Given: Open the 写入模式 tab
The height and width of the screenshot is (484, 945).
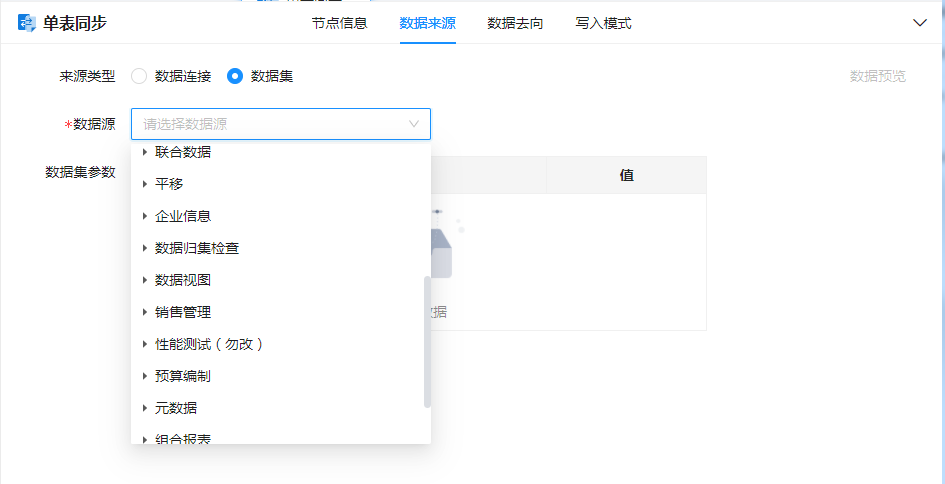Looking at the screenshot, I should (x=603, y=23).
